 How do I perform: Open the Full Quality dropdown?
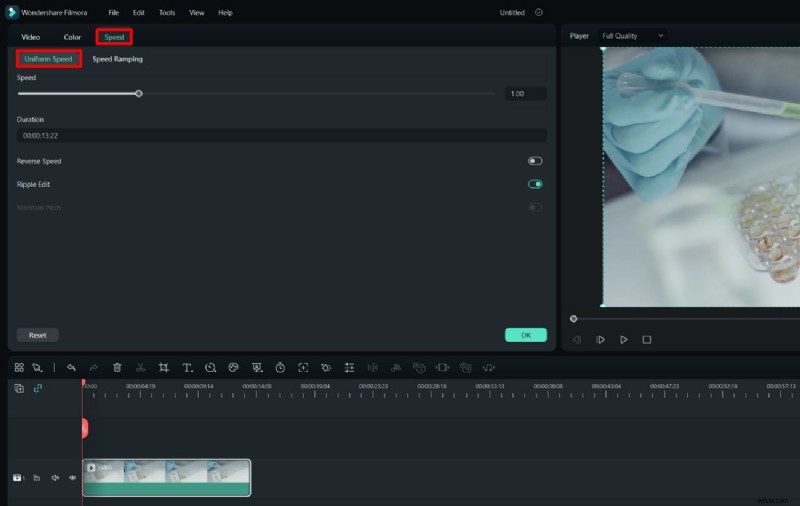pyautogui.click(x=632, y=36)
